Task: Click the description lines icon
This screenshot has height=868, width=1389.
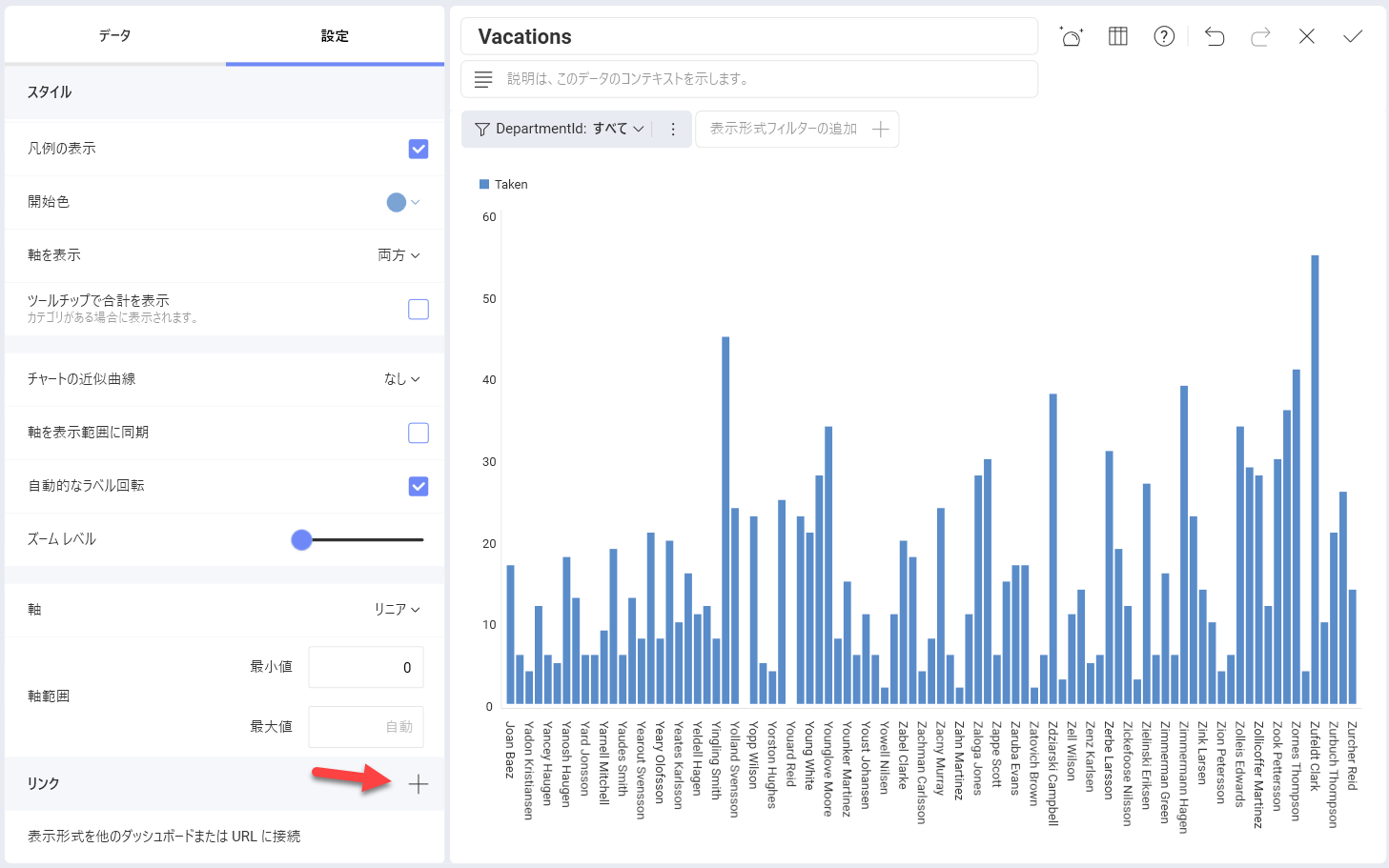Action: pyautogui.click(x=483, y=79)
